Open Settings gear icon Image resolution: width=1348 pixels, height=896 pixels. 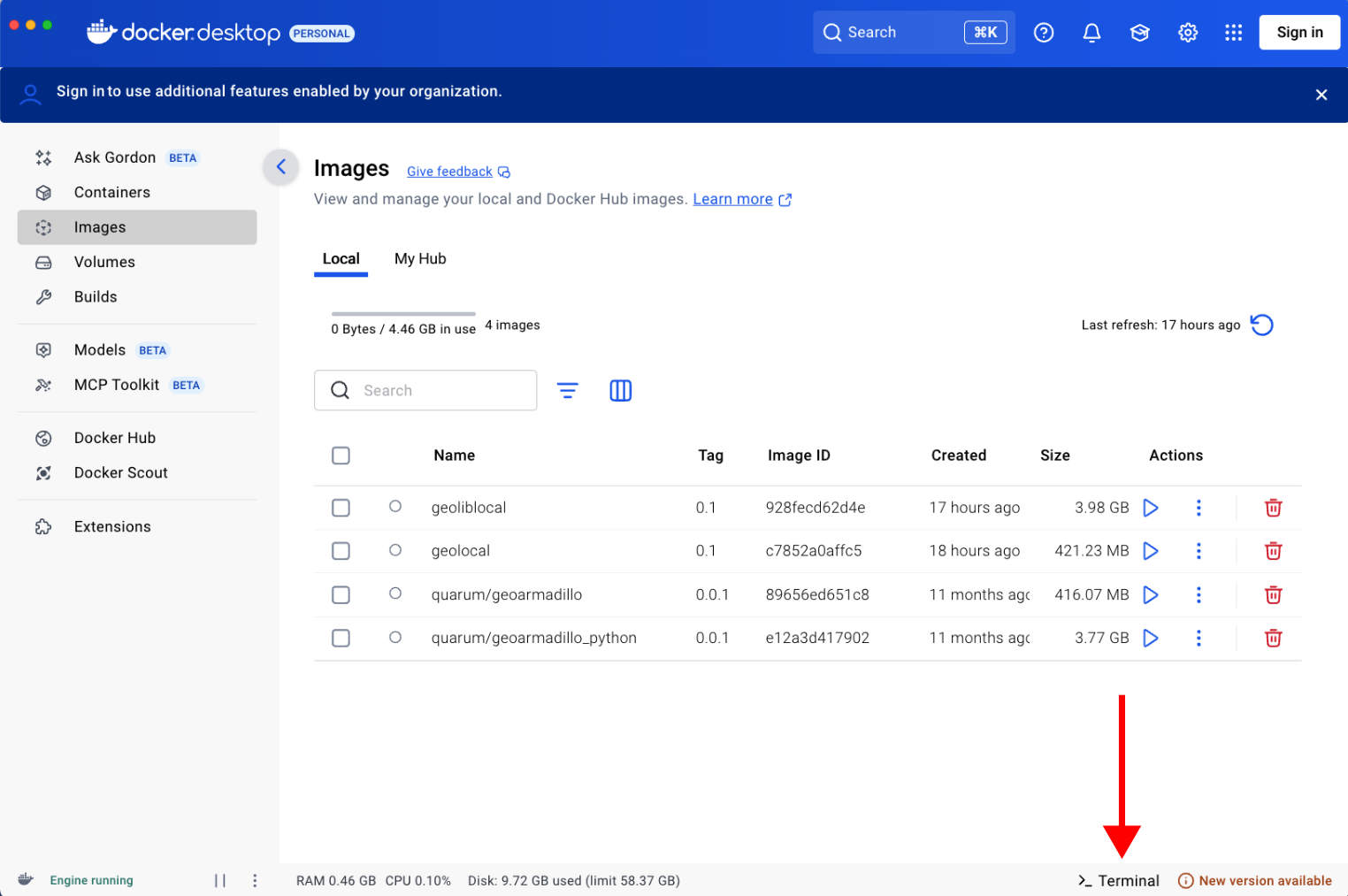pos(1188,33)
